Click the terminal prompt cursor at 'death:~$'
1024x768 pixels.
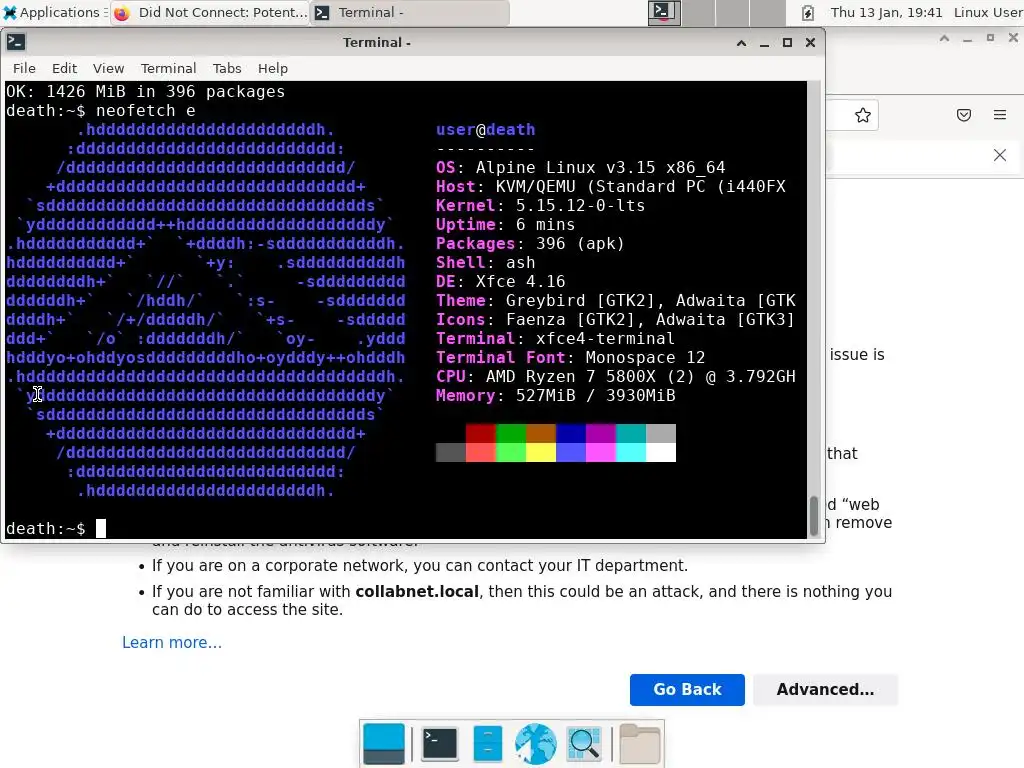pyautogui.click(x=101, y=528)
